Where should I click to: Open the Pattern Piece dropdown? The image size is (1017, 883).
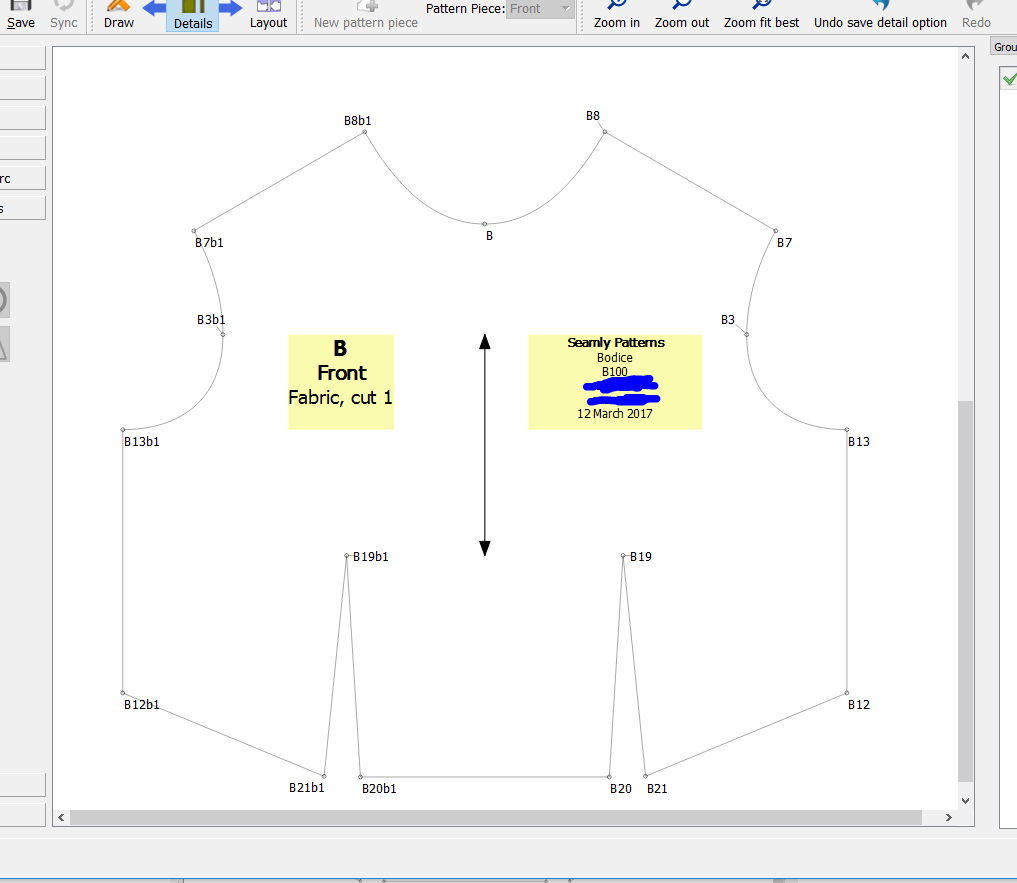[x=540, y=9]
